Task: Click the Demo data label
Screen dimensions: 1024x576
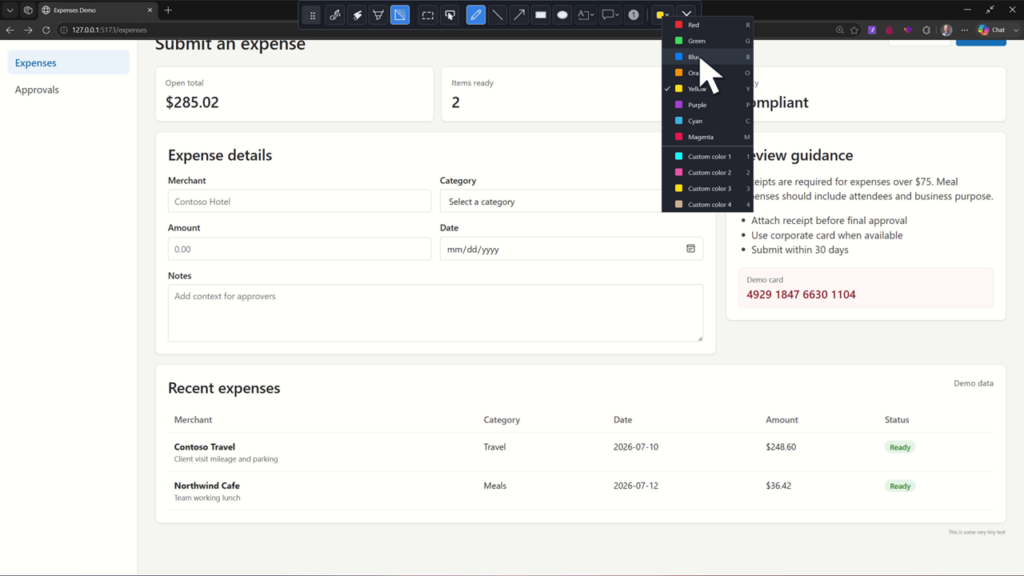Action: [973, 383]
